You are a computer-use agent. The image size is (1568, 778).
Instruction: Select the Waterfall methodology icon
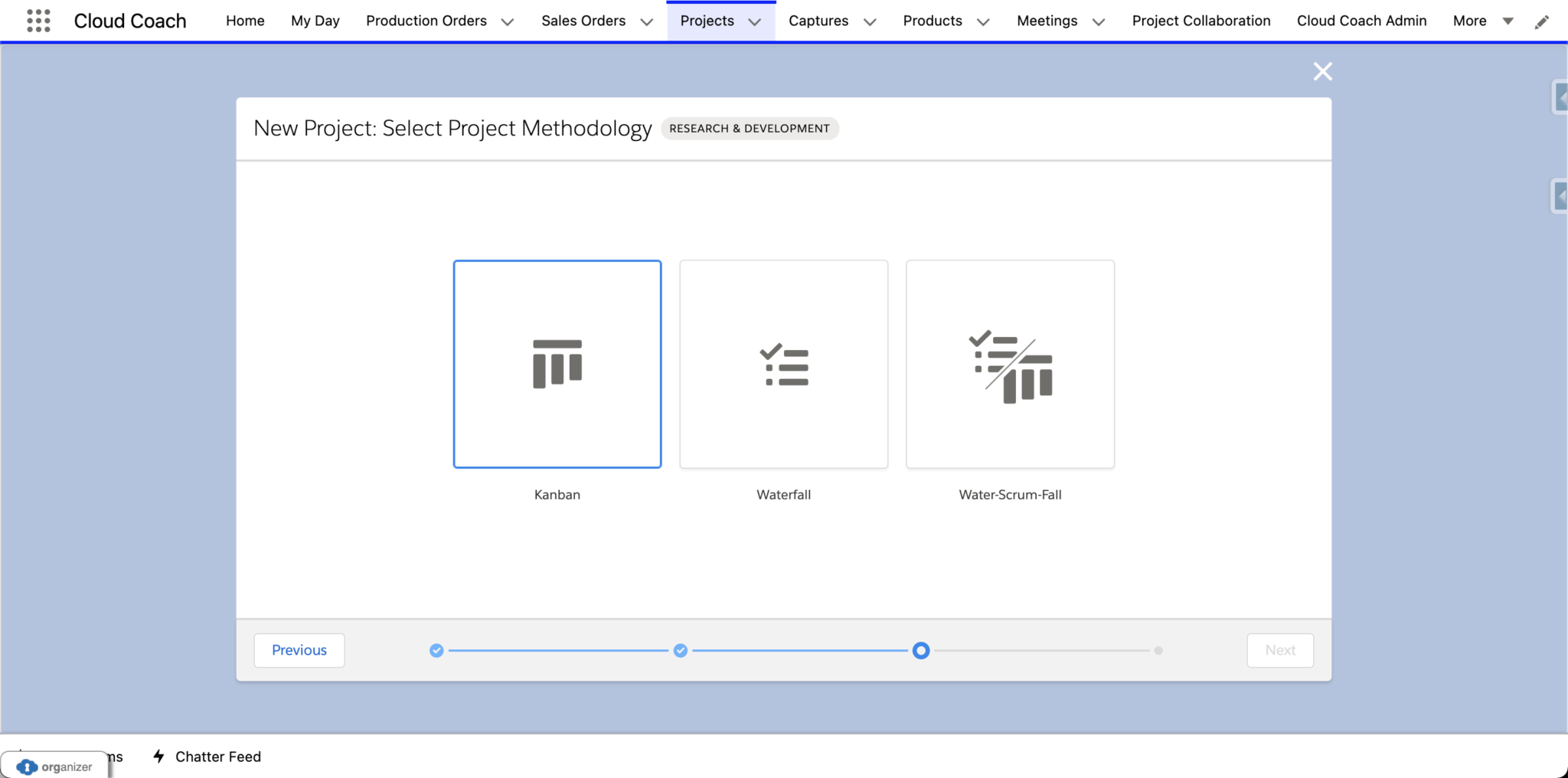pyautogui.click(x=783, y=364)
